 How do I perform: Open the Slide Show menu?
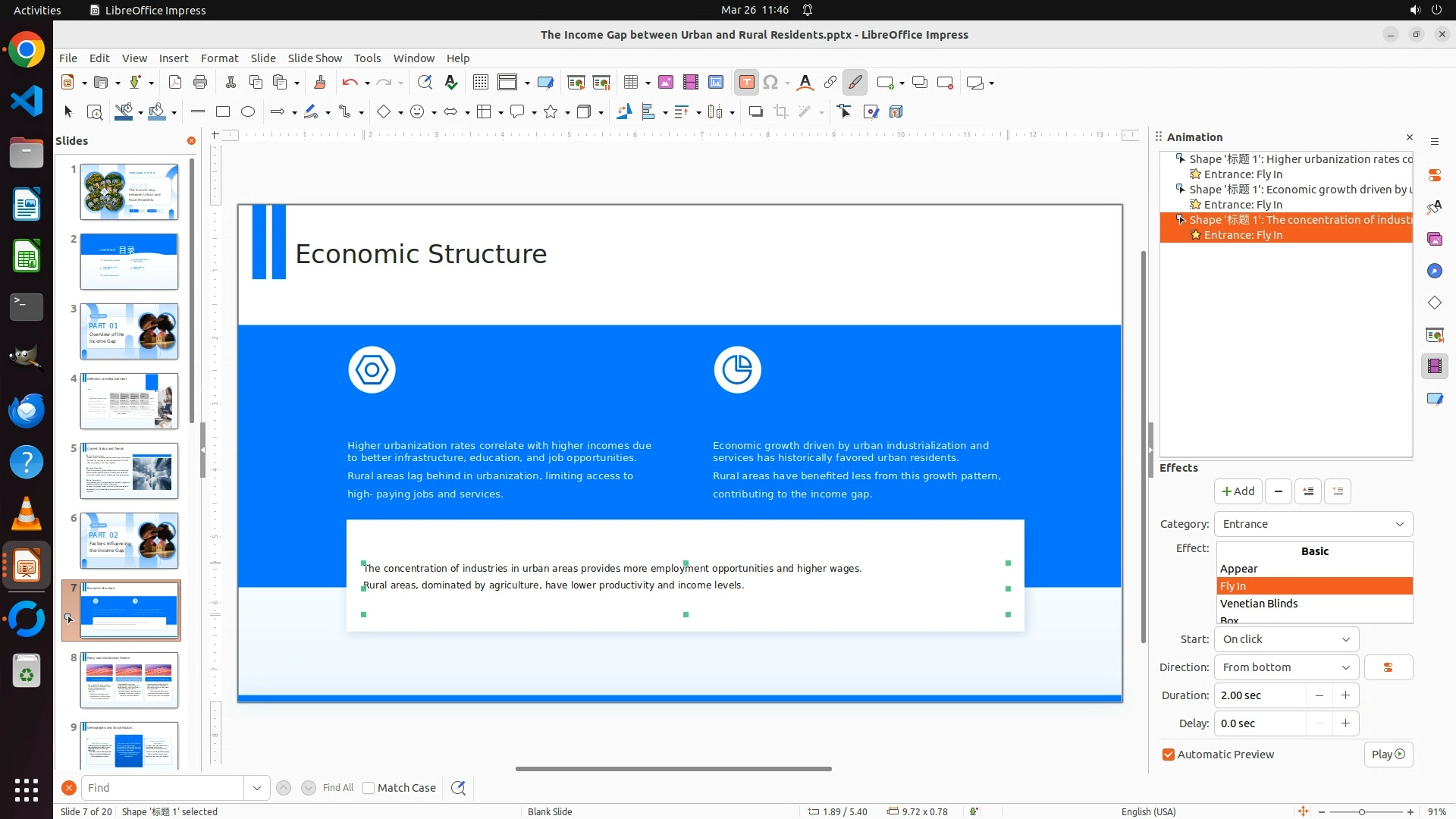tap(315, 58)
